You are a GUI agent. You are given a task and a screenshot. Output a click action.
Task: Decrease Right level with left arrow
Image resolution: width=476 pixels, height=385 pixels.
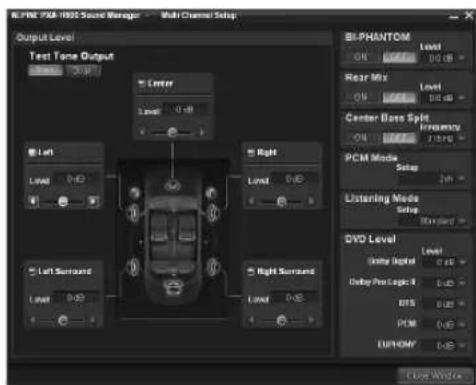click(252, 201)
